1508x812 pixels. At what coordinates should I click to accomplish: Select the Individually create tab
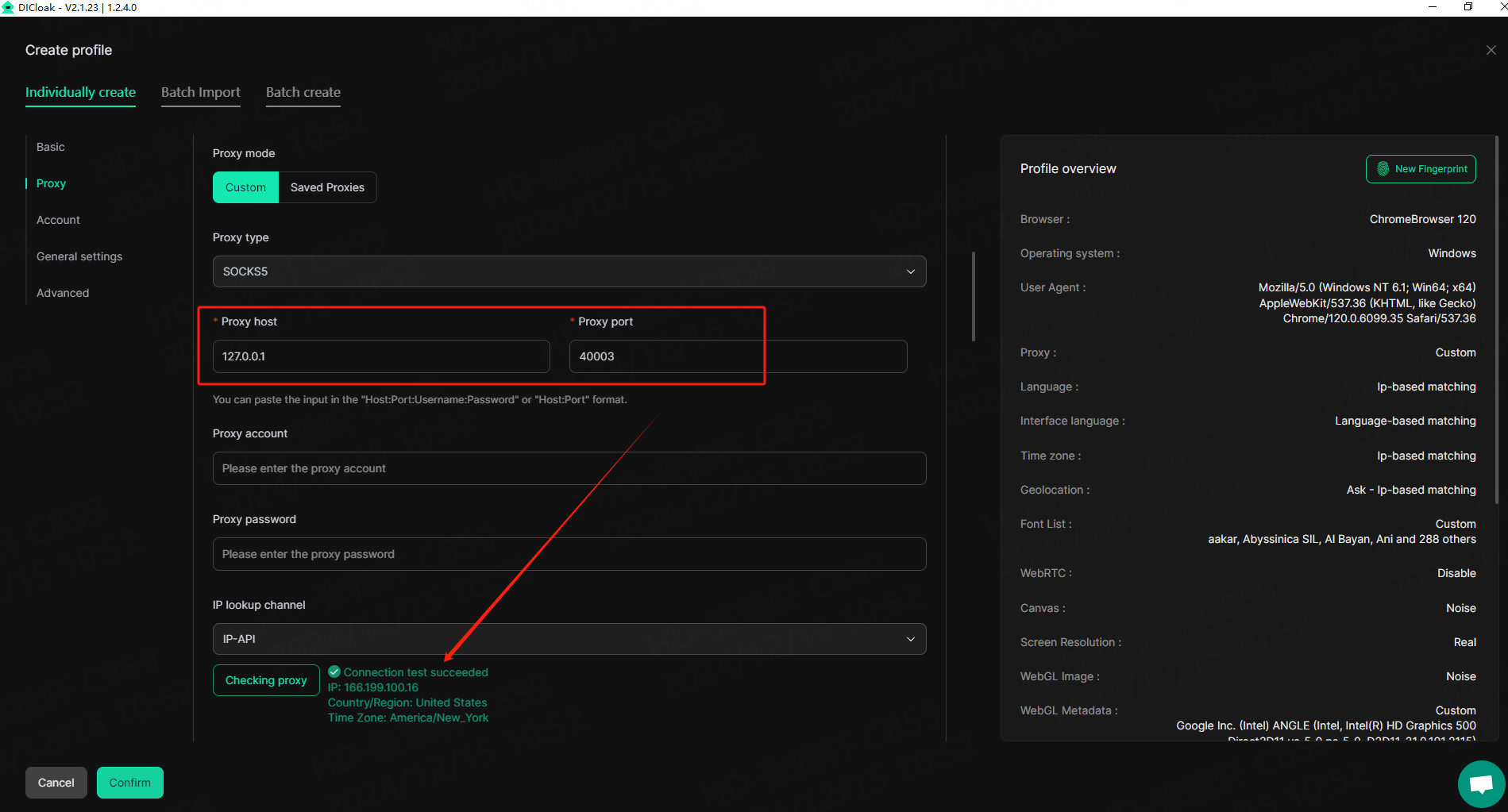(x=80, y=92)
